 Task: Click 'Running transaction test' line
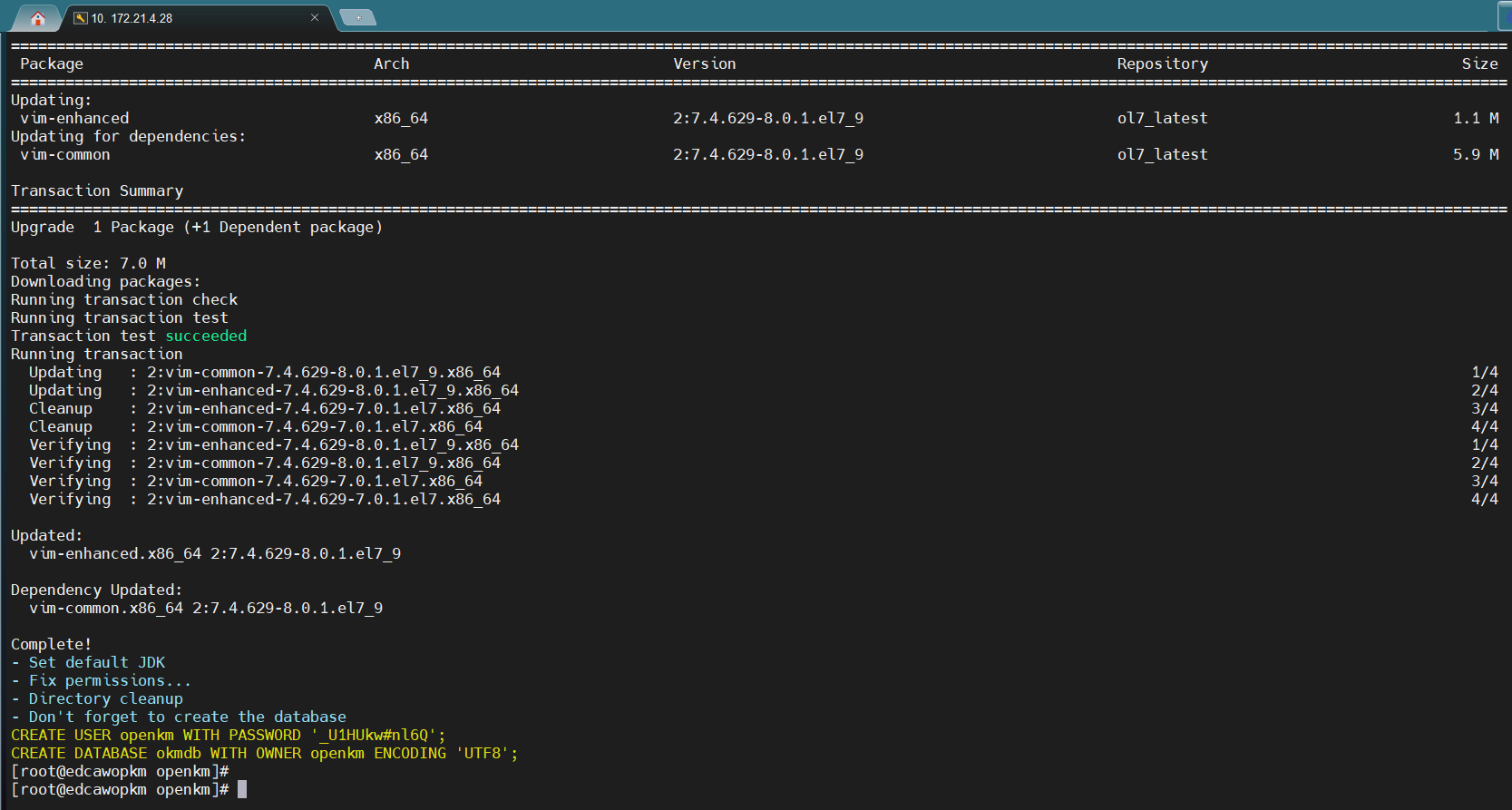(120, 317)
